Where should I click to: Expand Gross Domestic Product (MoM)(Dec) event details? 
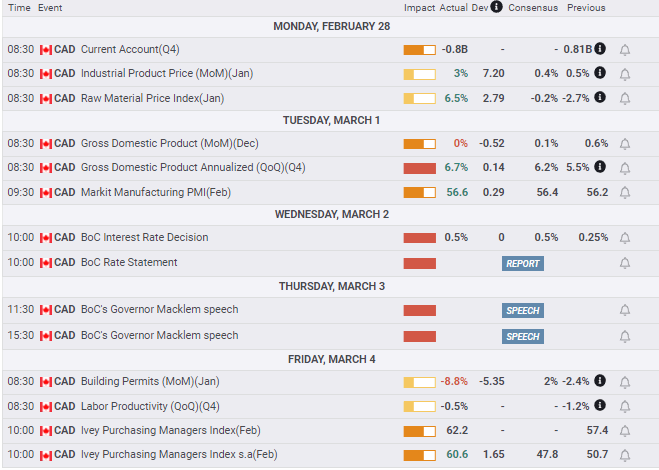[x=160, y=143]
